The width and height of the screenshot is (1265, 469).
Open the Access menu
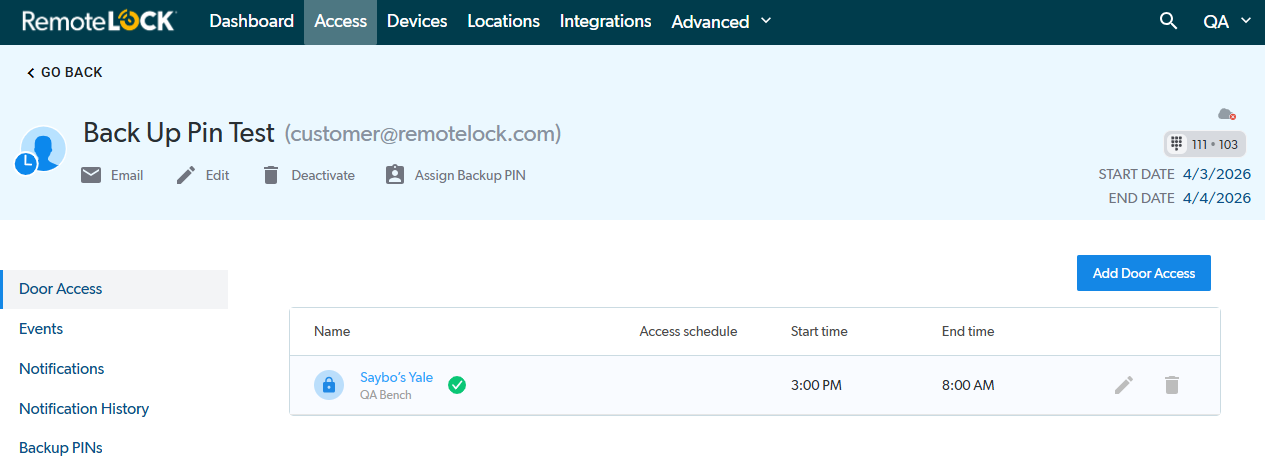tap(340, 21)
